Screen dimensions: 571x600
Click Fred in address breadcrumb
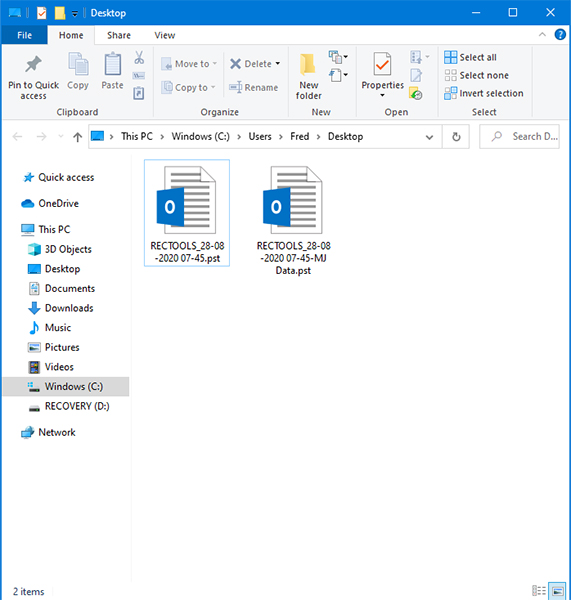click(300, 137)
